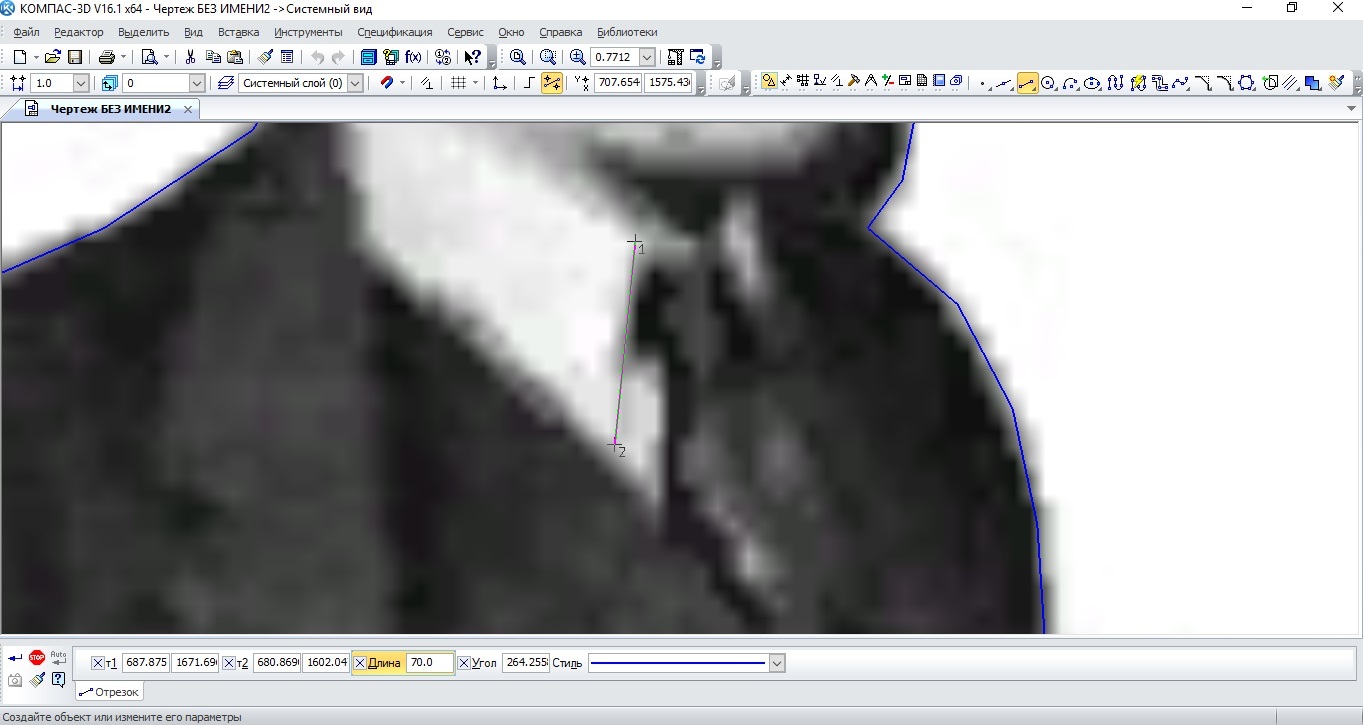1363x725 pixels.
Task: Click the scissors Cut icon
Action: click(x=190, y=57)
